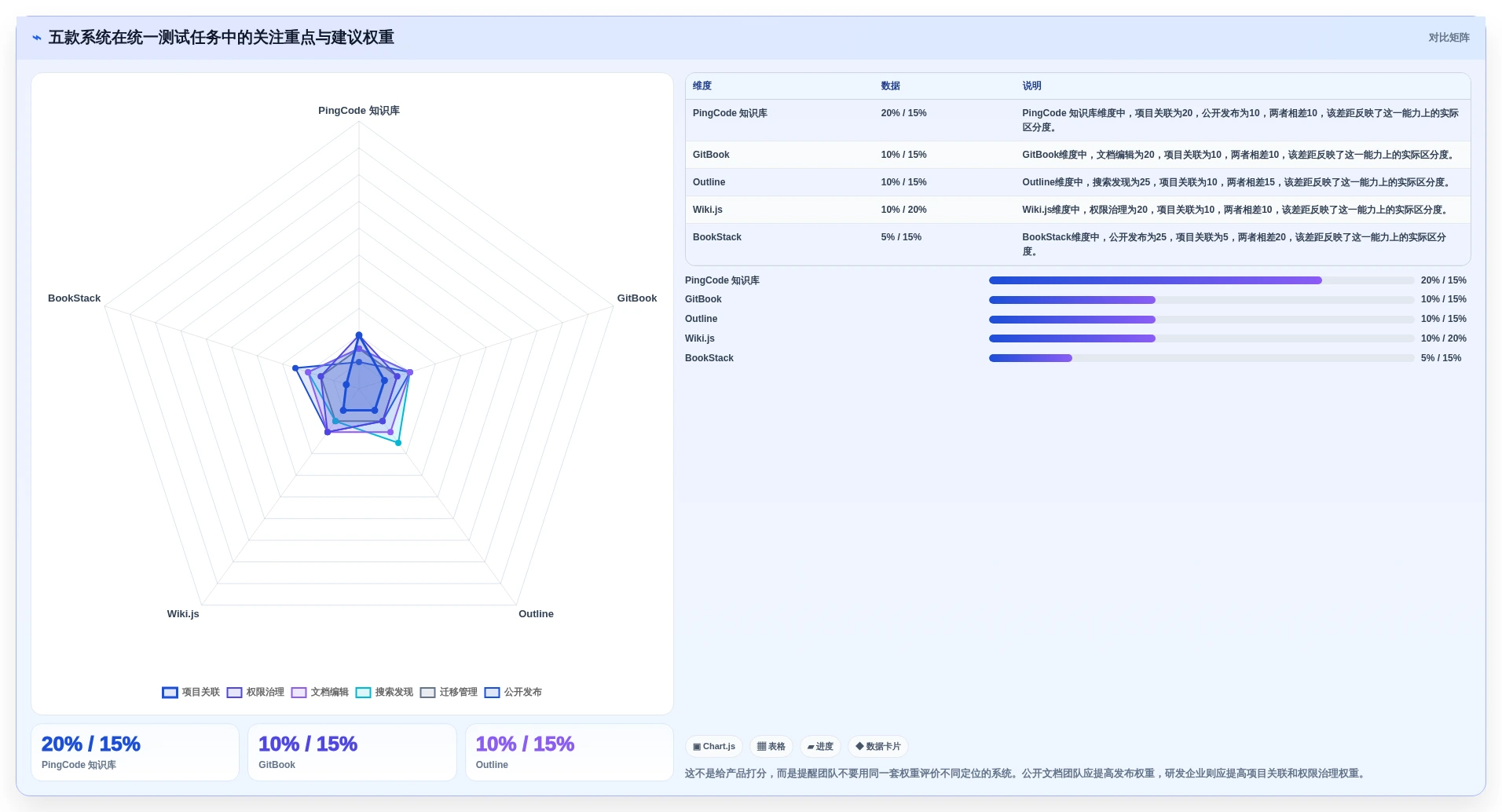Image resolution: width=1502 pixels, height=812 pixels.
Task: Click the BookStack progress bar
Action: click(1201, 358)
